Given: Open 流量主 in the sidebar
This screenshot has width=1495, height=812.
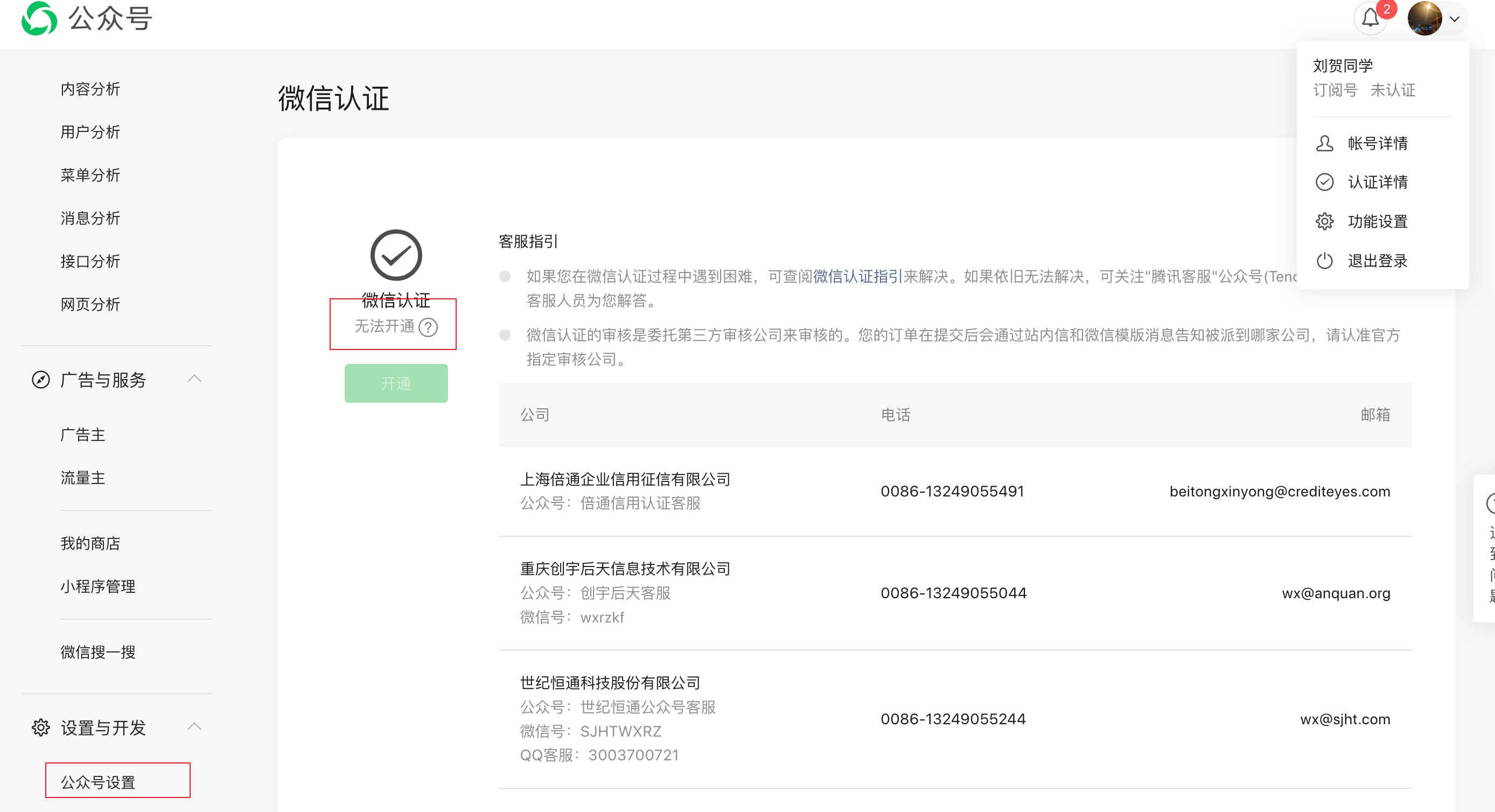Looking at the screenshot, I should click(x=83, y=478).
